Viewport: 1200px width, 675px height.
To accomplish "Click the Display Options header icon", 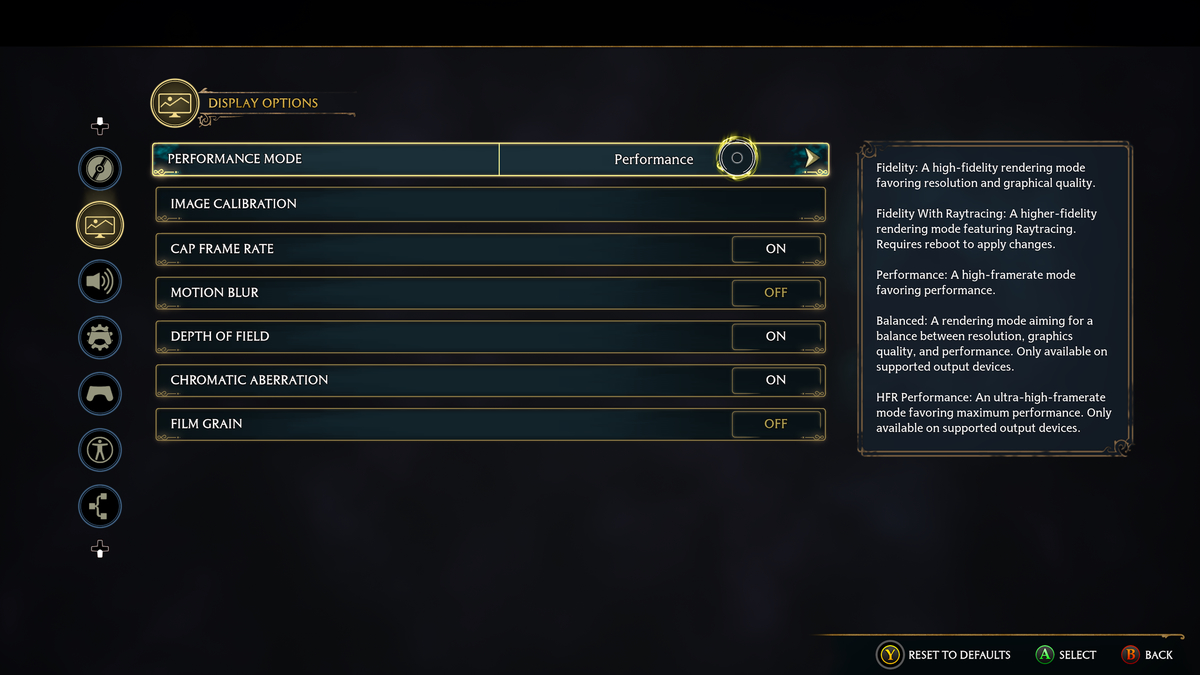I will point(175,102).
